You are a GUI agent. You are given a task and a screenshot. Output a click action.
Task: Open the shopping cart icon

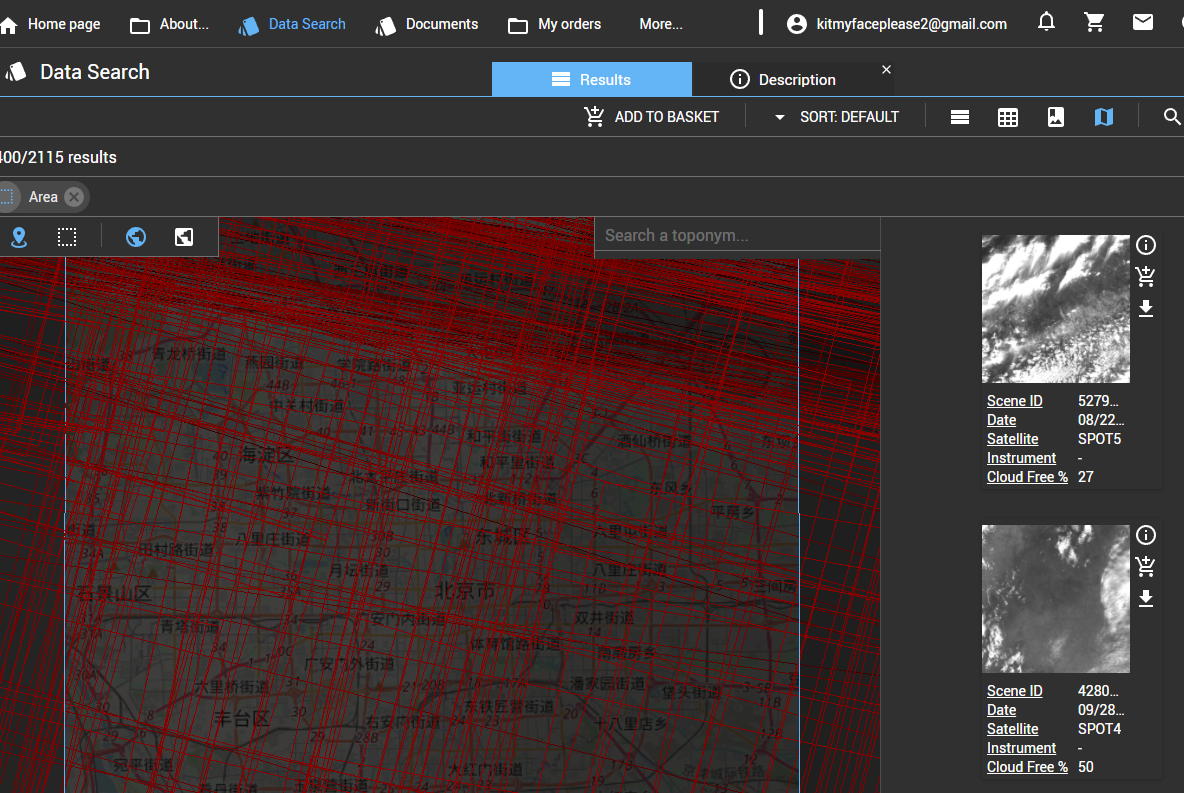(x=1094, y=22)
